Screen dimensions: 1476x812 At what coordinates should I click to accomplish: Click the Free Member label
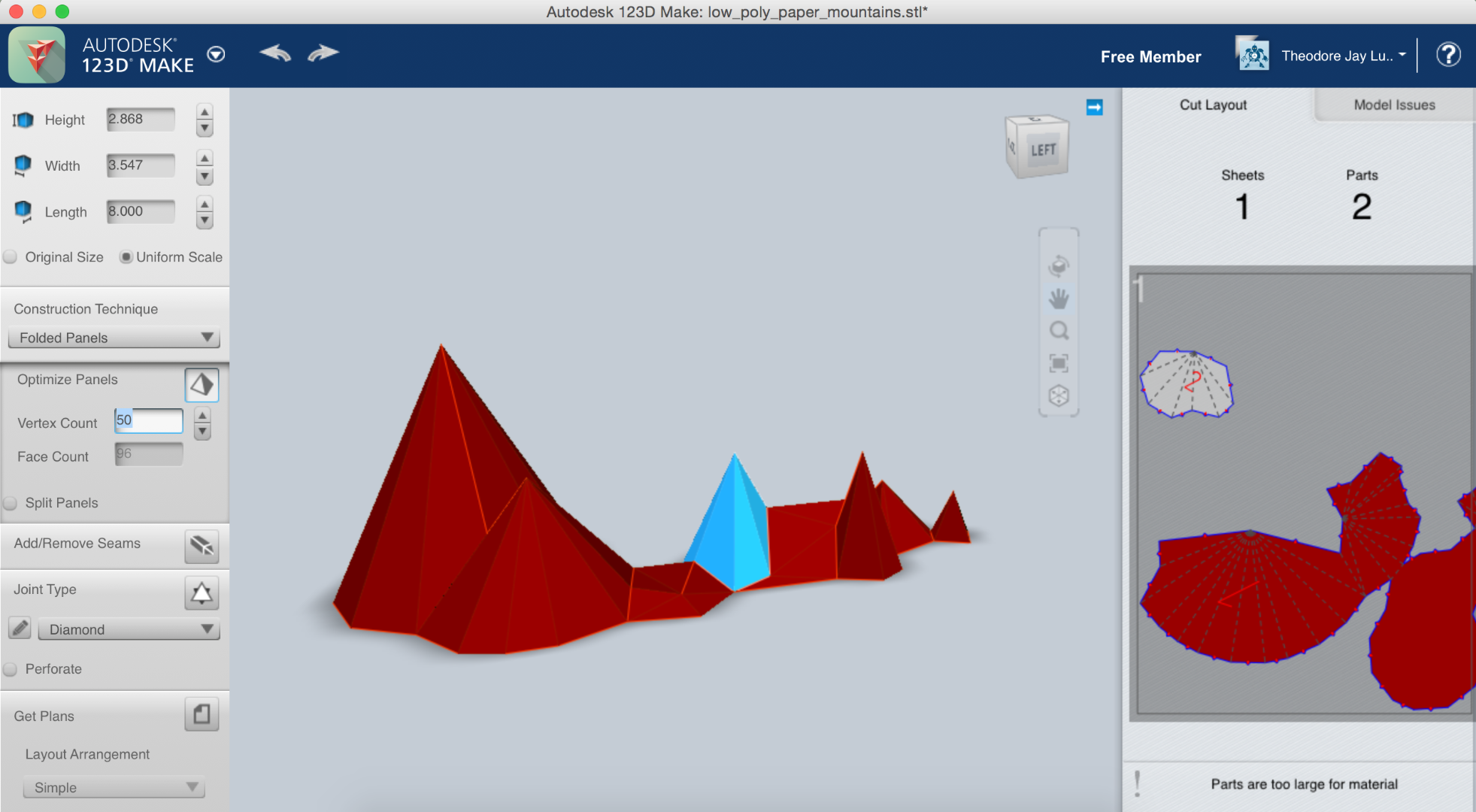[x=1150, y=56]
